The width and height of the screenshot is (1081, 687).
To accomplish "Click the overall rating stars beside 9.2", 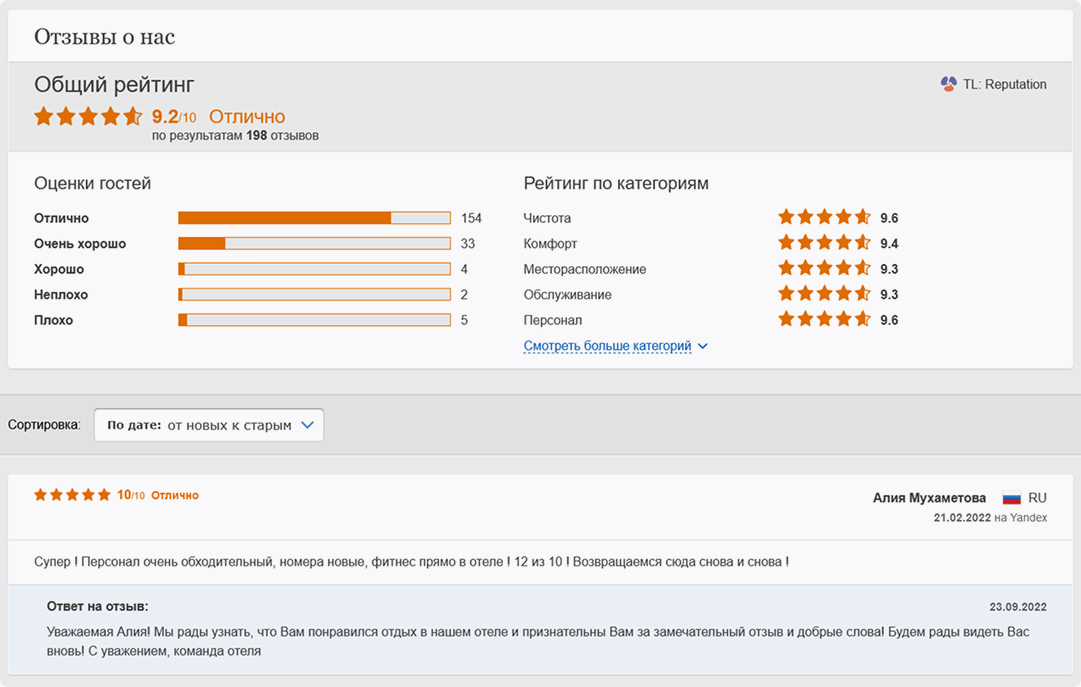I will tap(88, 117).
